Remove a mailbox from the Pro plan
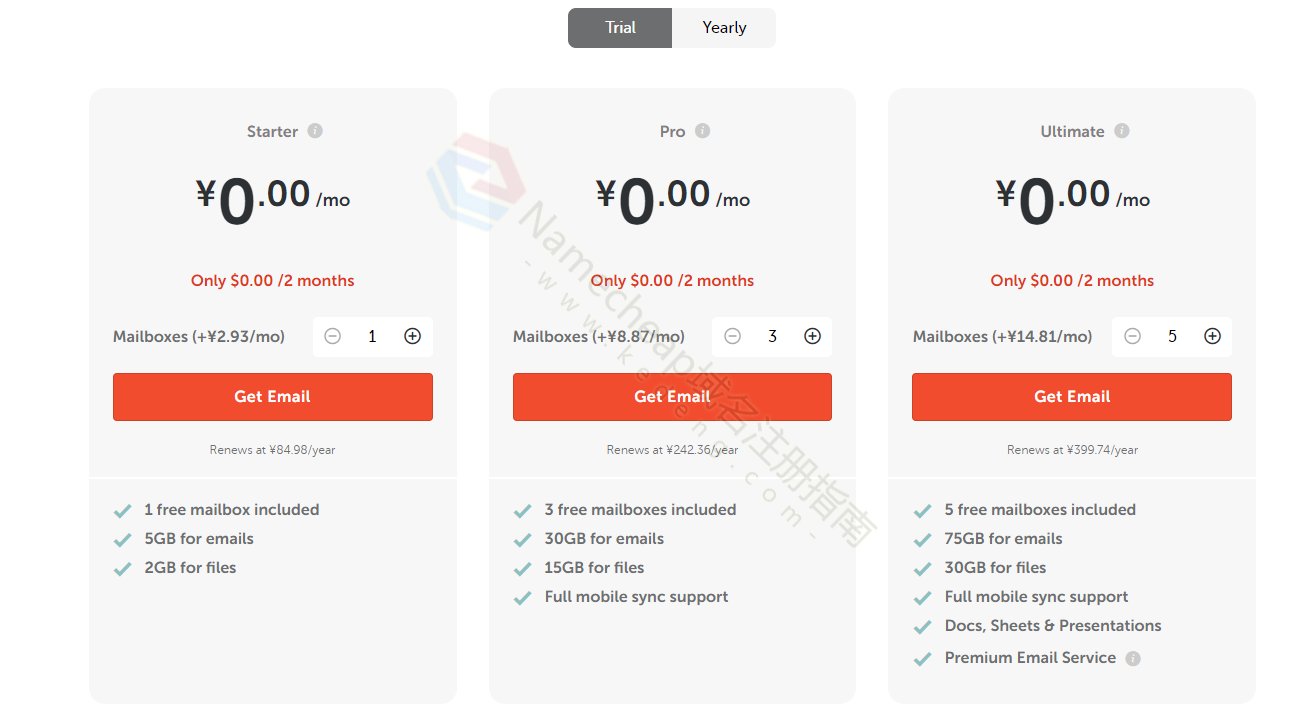The width and height of the screenshot is (1315, 721). coord(732,337)
